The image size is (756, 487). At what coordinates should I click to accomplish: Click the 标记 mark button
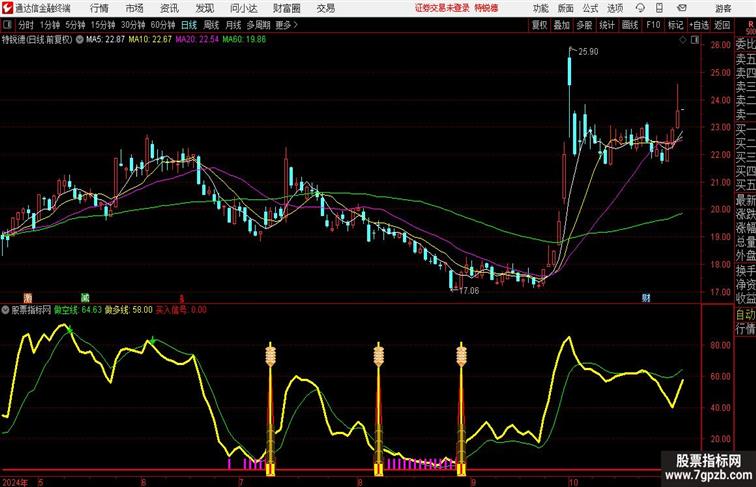675,25
